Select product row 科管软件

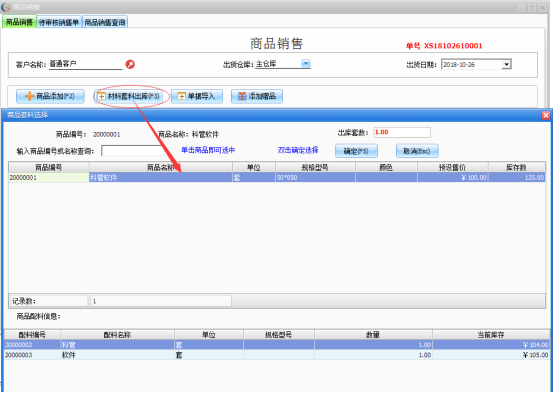(277, 177)
